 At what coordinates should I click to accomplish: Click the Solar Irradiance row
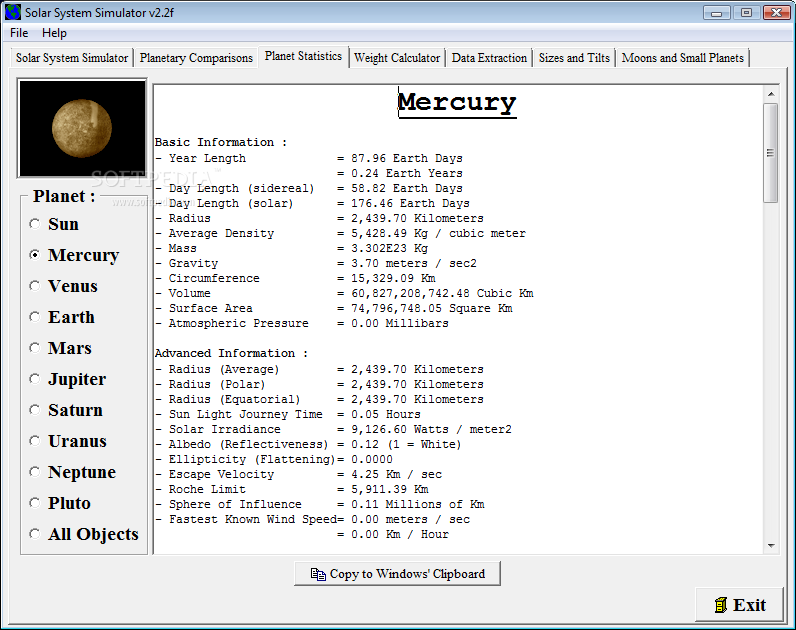coord(333,429)
